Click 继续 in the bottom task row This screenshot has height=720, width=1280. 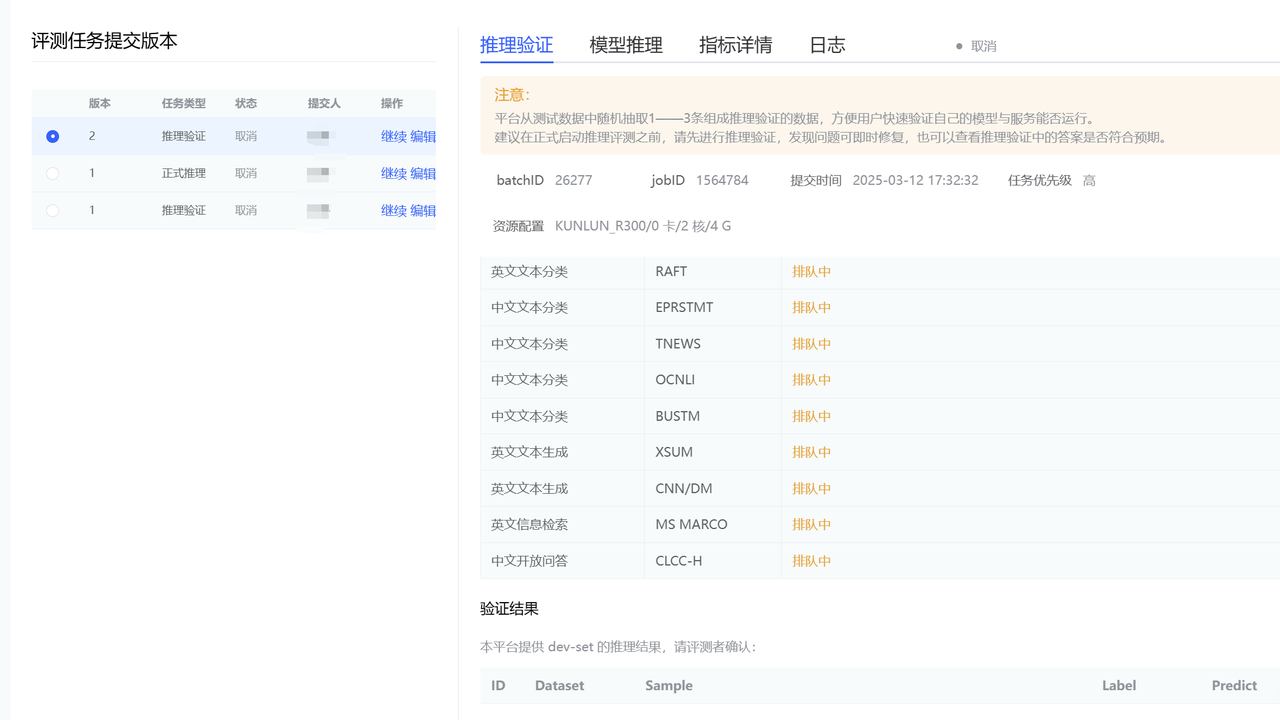(393, 210)
